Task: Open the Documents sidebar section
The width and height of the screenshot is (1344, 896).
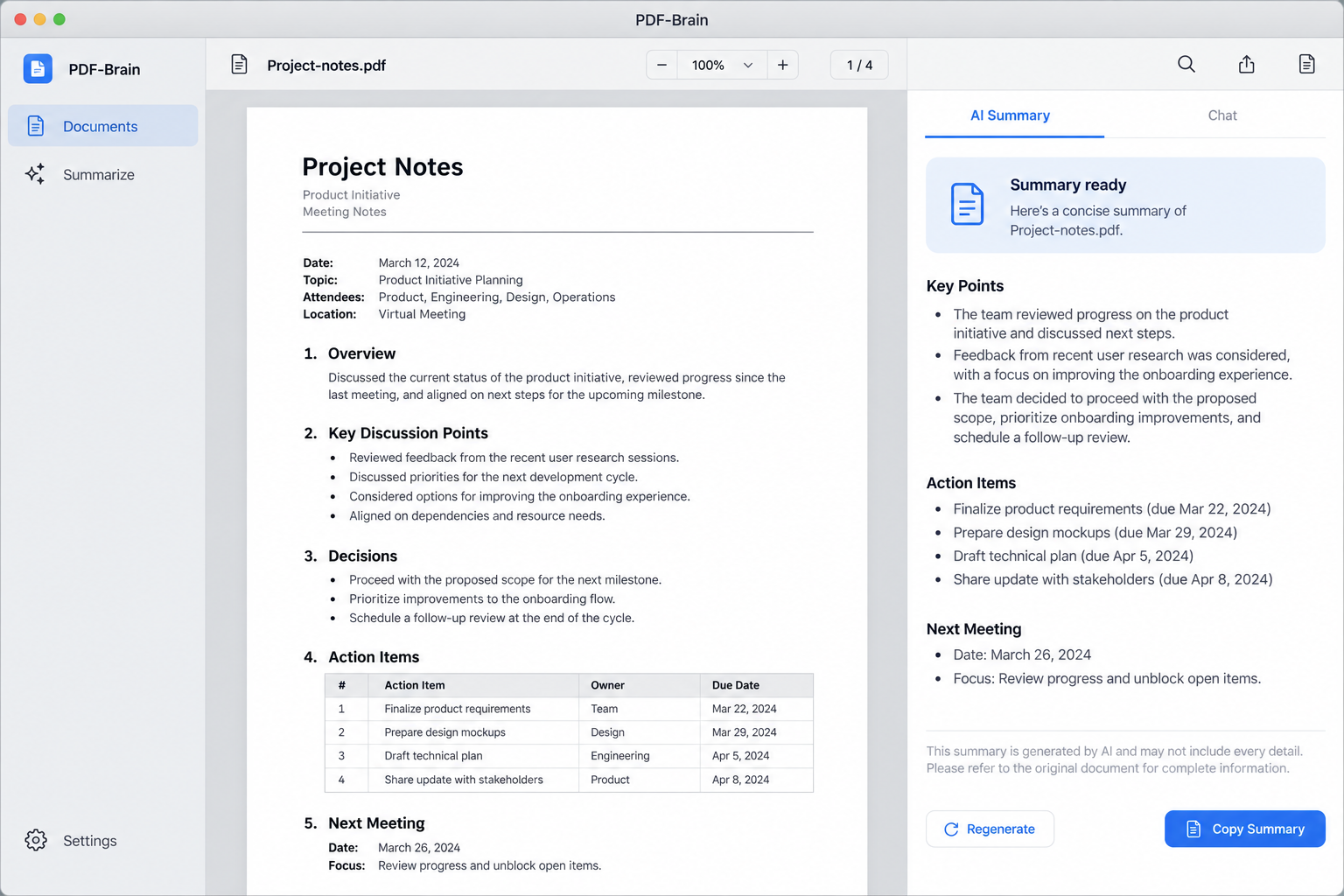Action: coord(102,126)
